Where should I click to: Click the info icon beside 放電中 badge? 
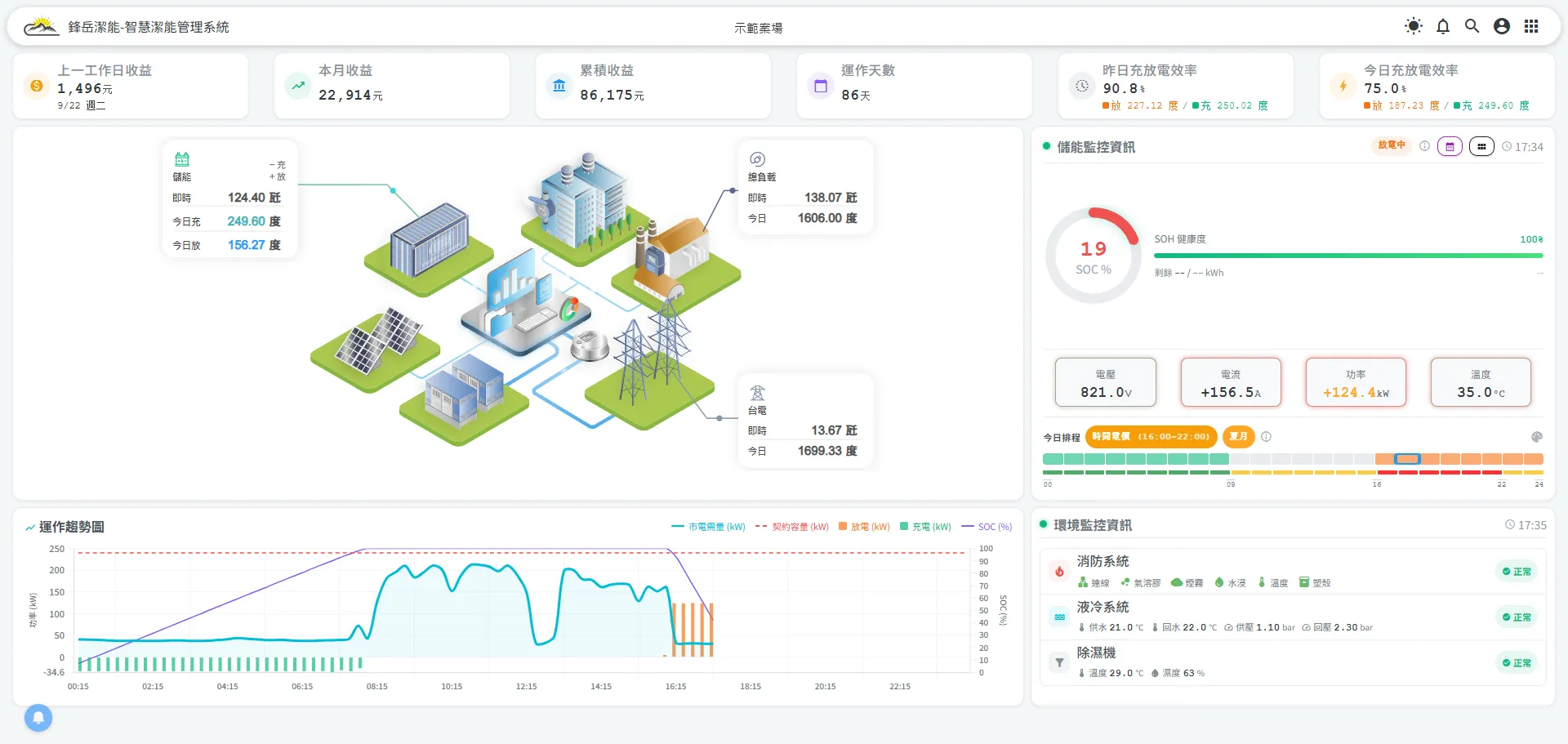click(1424, 146)
